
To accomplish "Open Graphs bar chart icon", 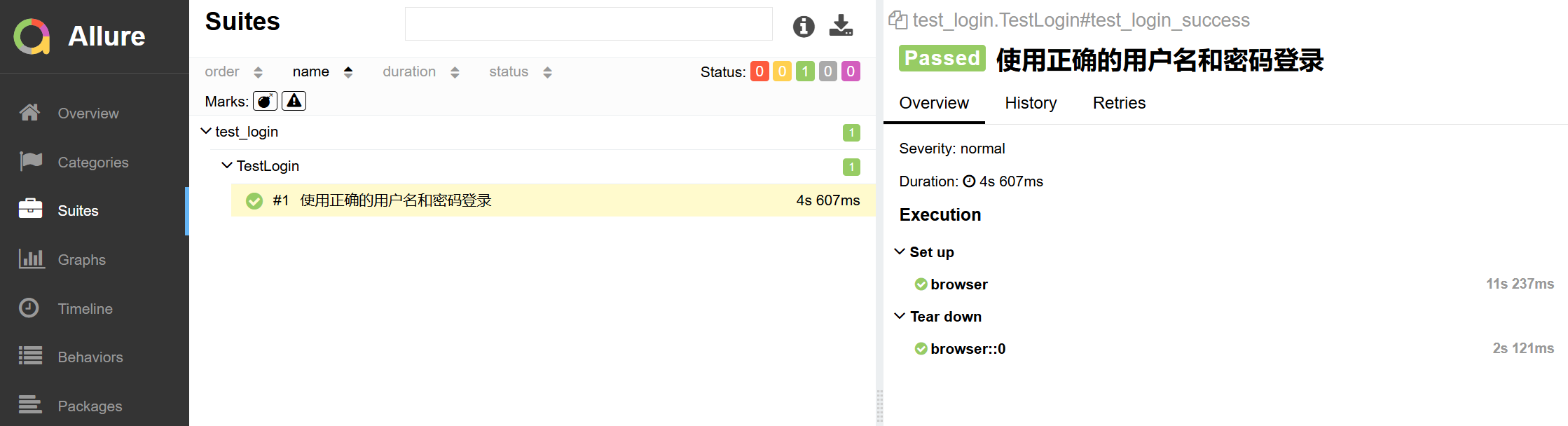I will click(x=31, y=259).
